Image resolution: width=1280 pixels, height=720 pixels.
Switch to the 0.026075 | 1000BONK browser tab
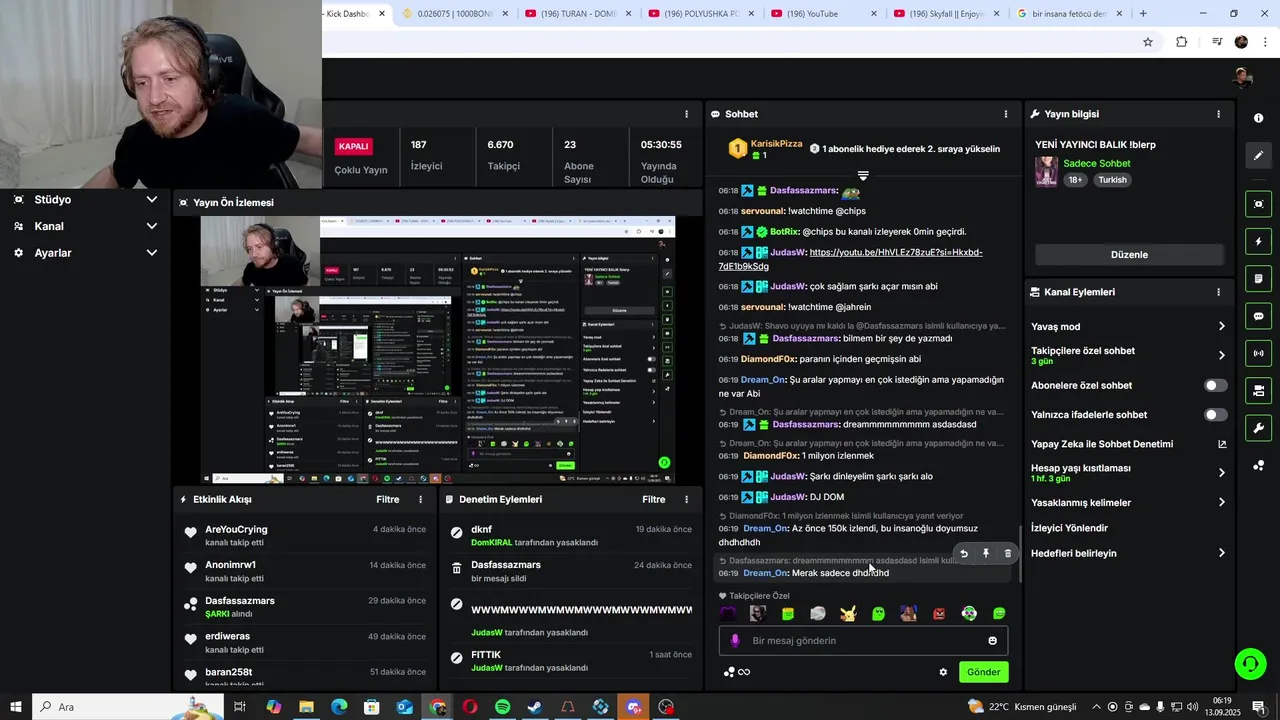(454, 14)
